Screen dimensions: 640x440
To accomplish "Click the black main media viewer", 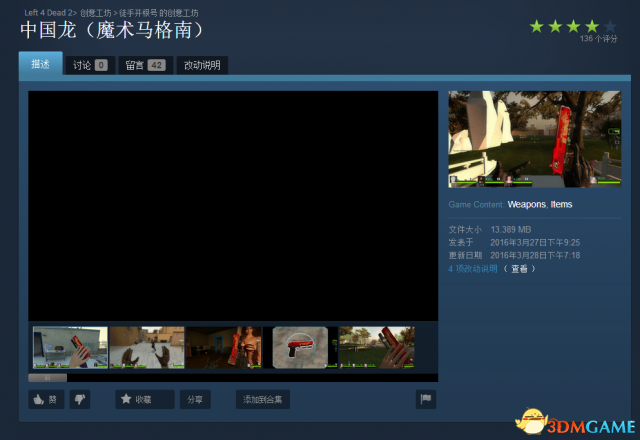I will pos(233,206).
